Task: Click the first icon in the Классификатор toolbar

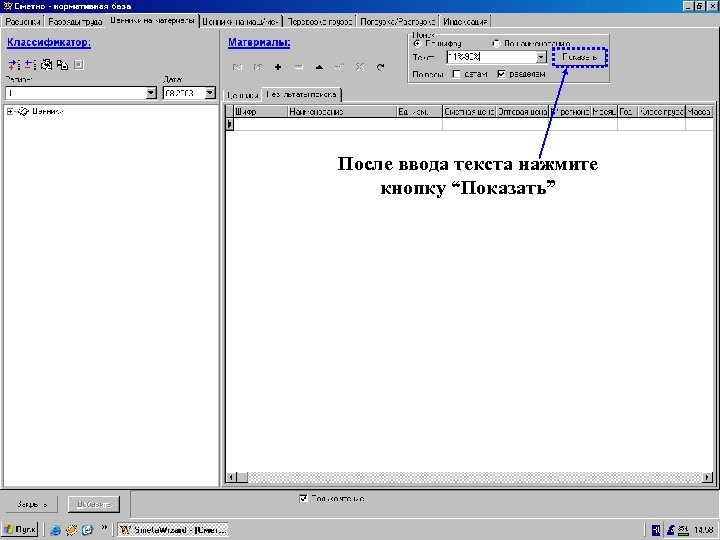Action: [14, 65]
